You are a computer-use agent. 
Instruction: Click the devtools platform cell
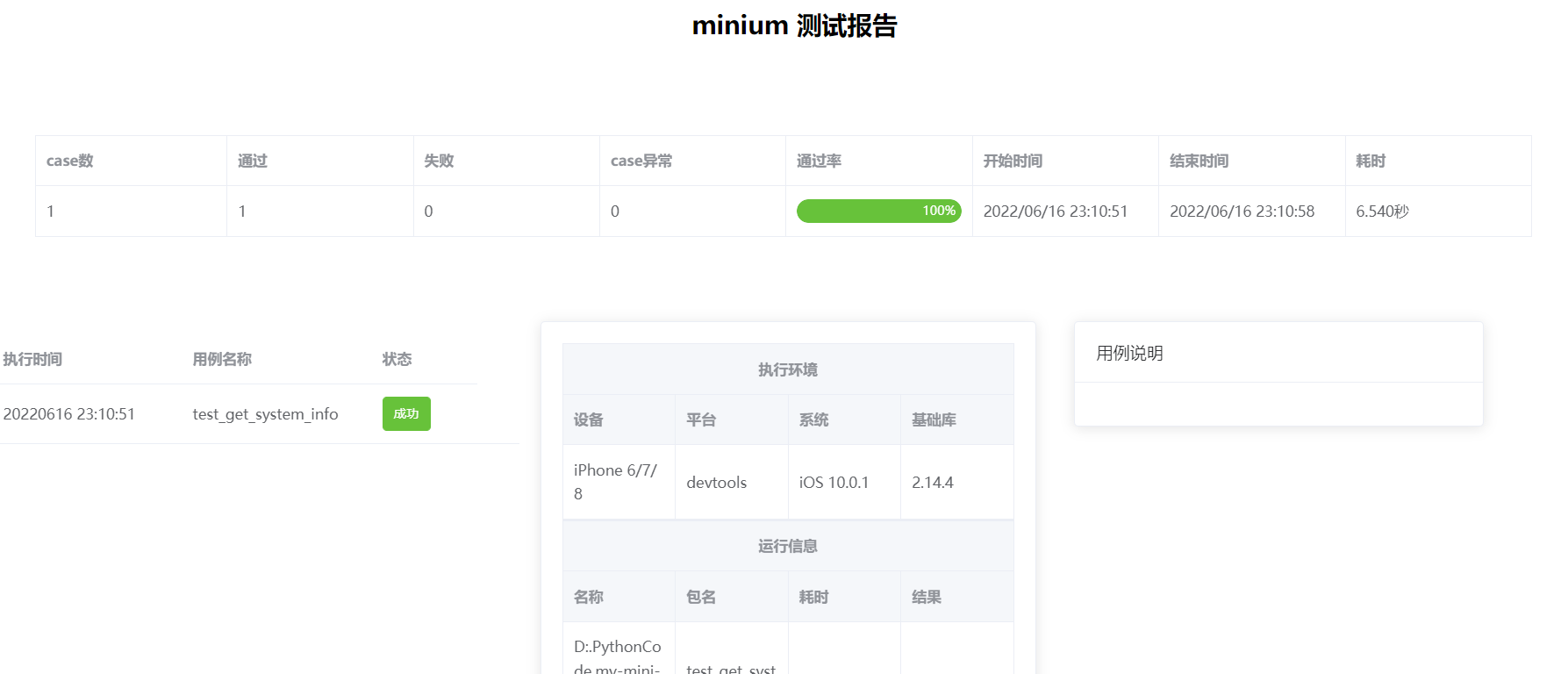tap(732, 482)
